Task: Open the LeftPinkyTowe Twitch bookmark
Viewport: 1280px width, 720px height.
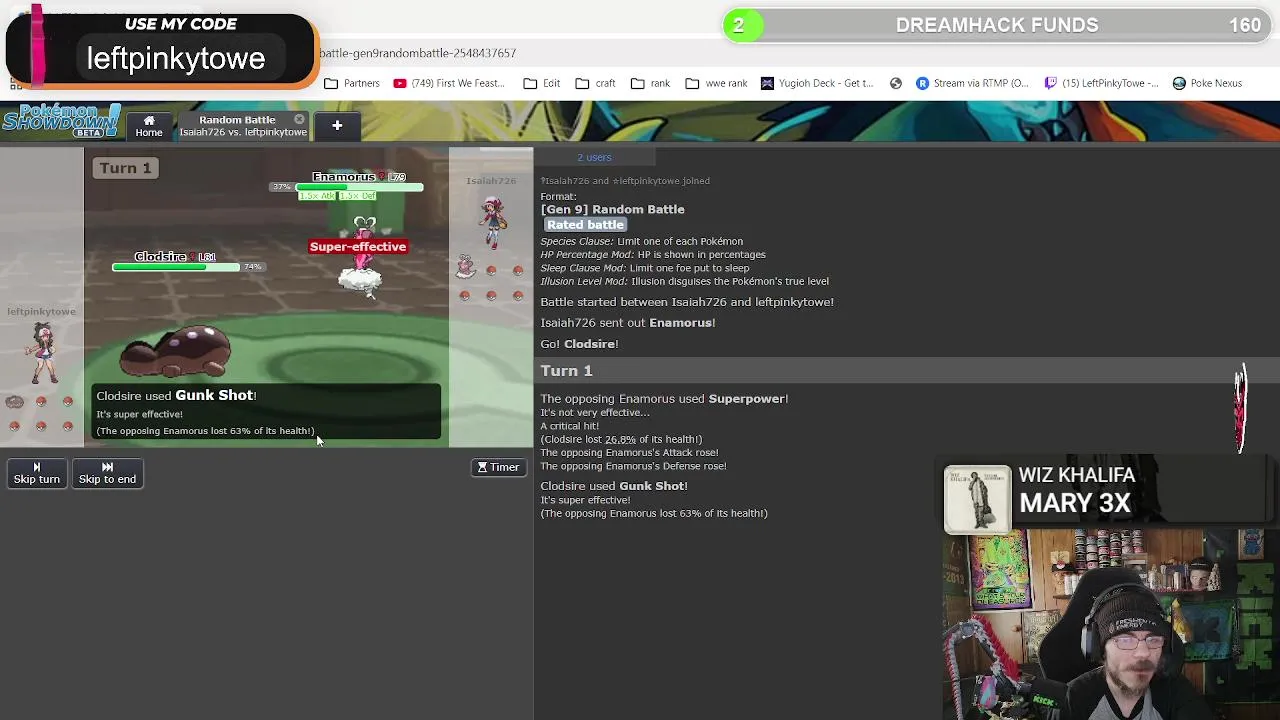Action: click(1101, 83)
